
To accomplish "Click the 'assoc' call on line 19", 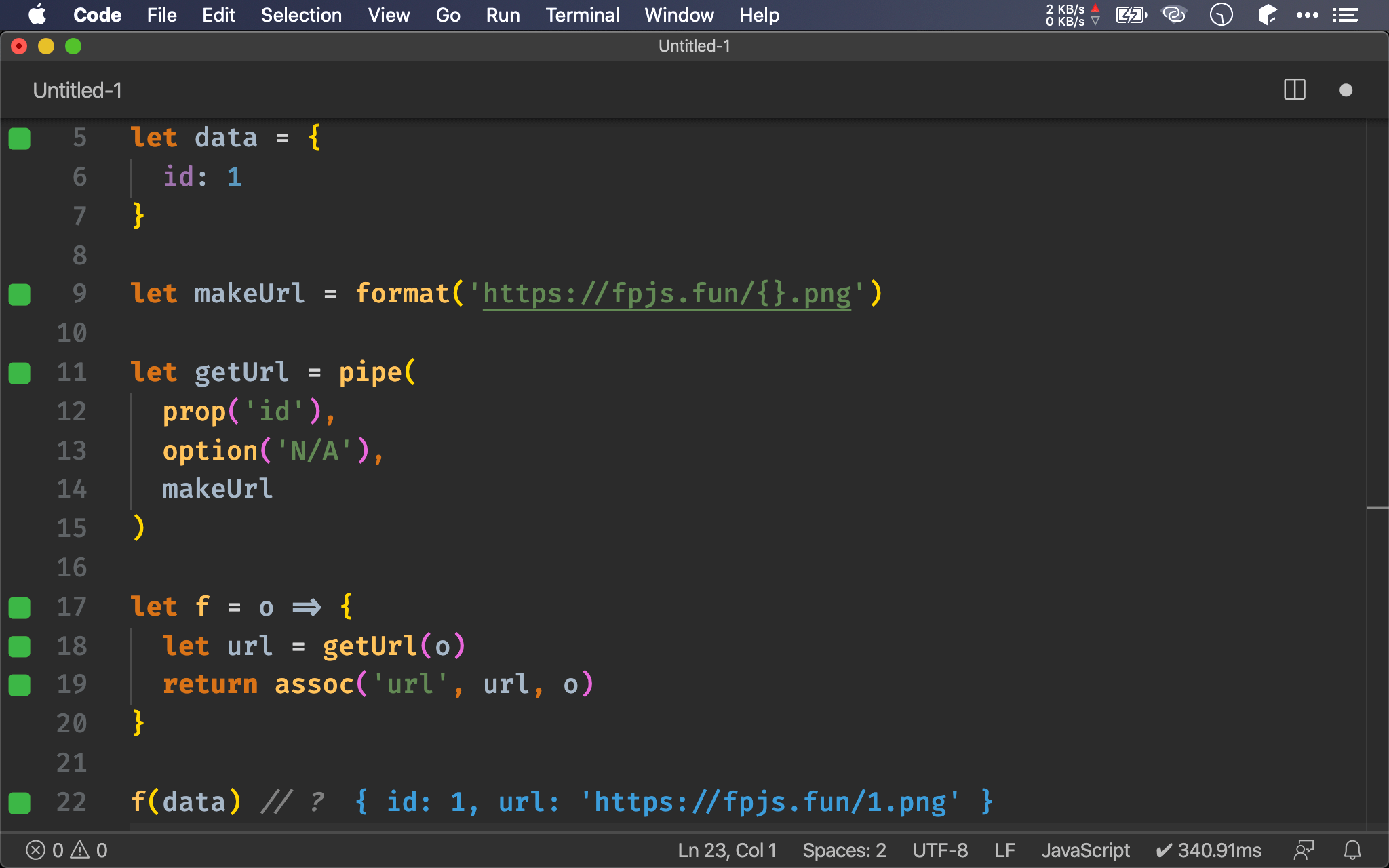I will pos(314,684).
